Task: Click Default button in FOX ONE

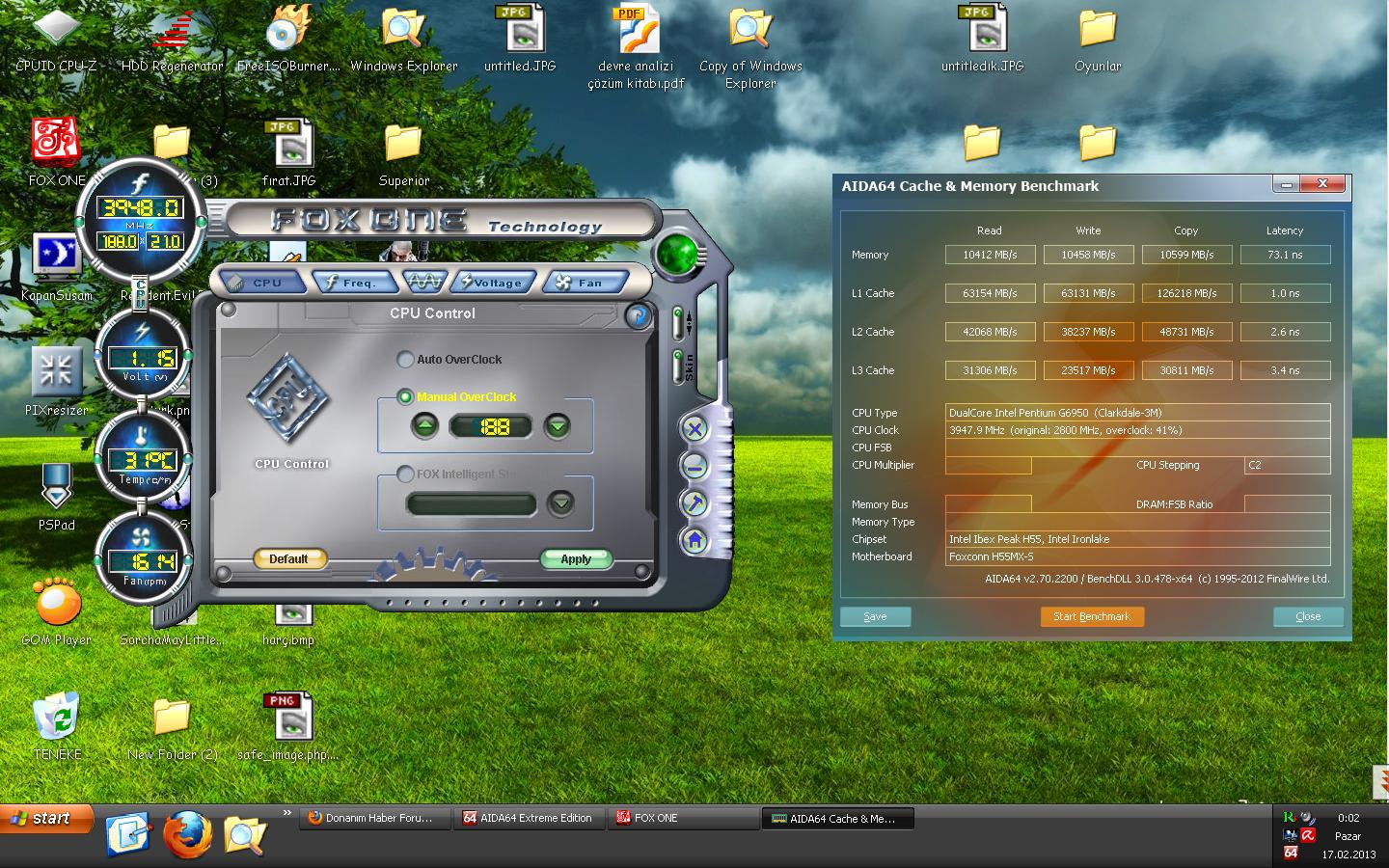Action: [288, 558]
